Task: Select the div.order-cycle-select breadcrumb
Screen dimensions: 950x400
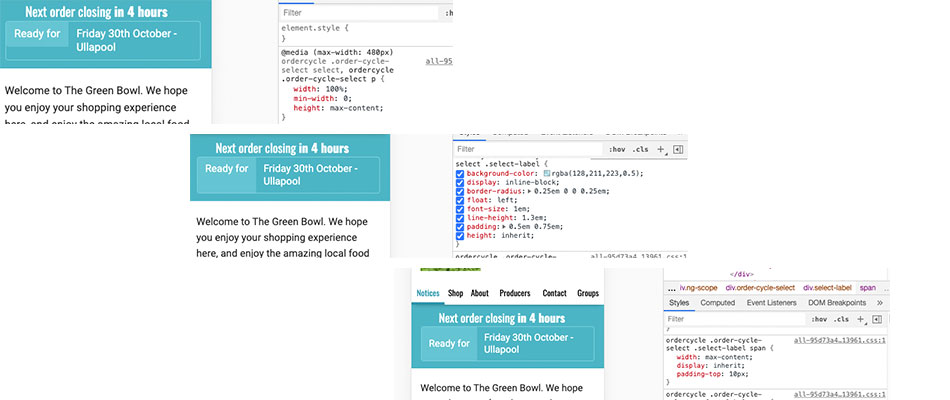Action: pyautogui.click(x=760, y=288)
